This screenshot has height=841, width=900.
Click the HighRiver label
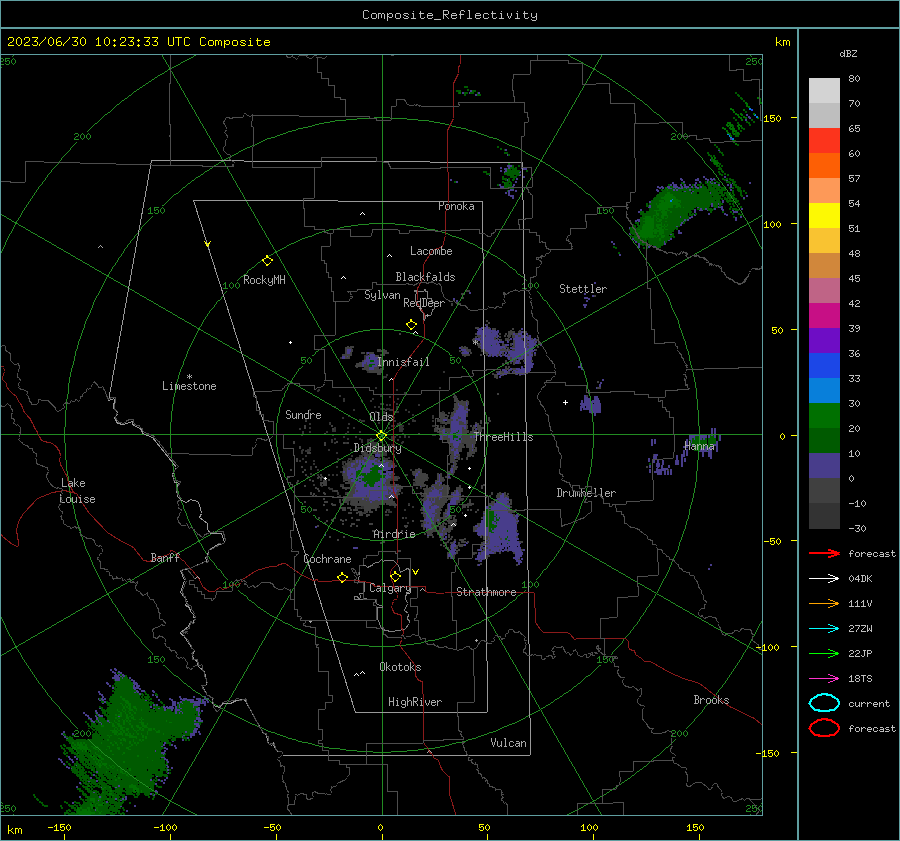(x=415, y=702)
